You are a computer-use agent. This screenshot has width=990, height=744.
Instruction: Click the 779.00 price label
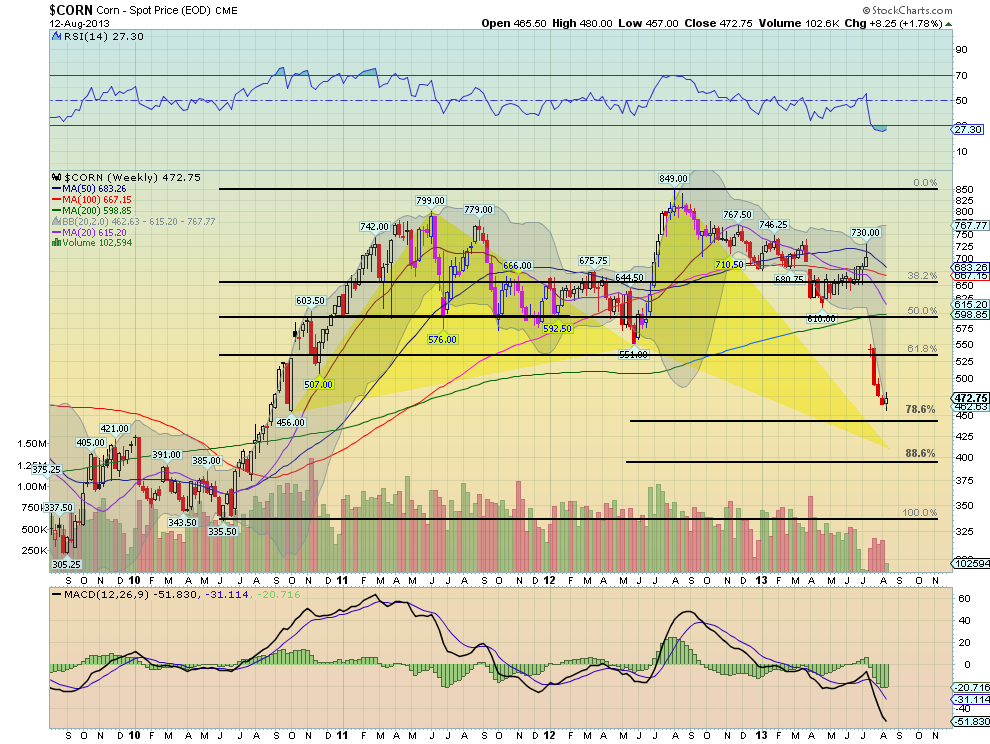pos(478,209)
